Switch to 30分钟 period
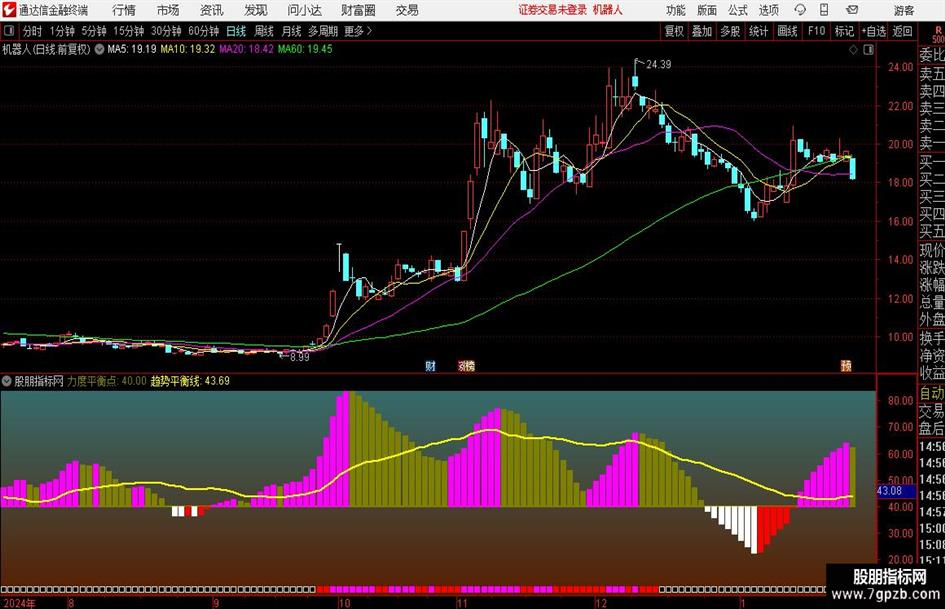 pyautogui.click(x=166, y=31)
